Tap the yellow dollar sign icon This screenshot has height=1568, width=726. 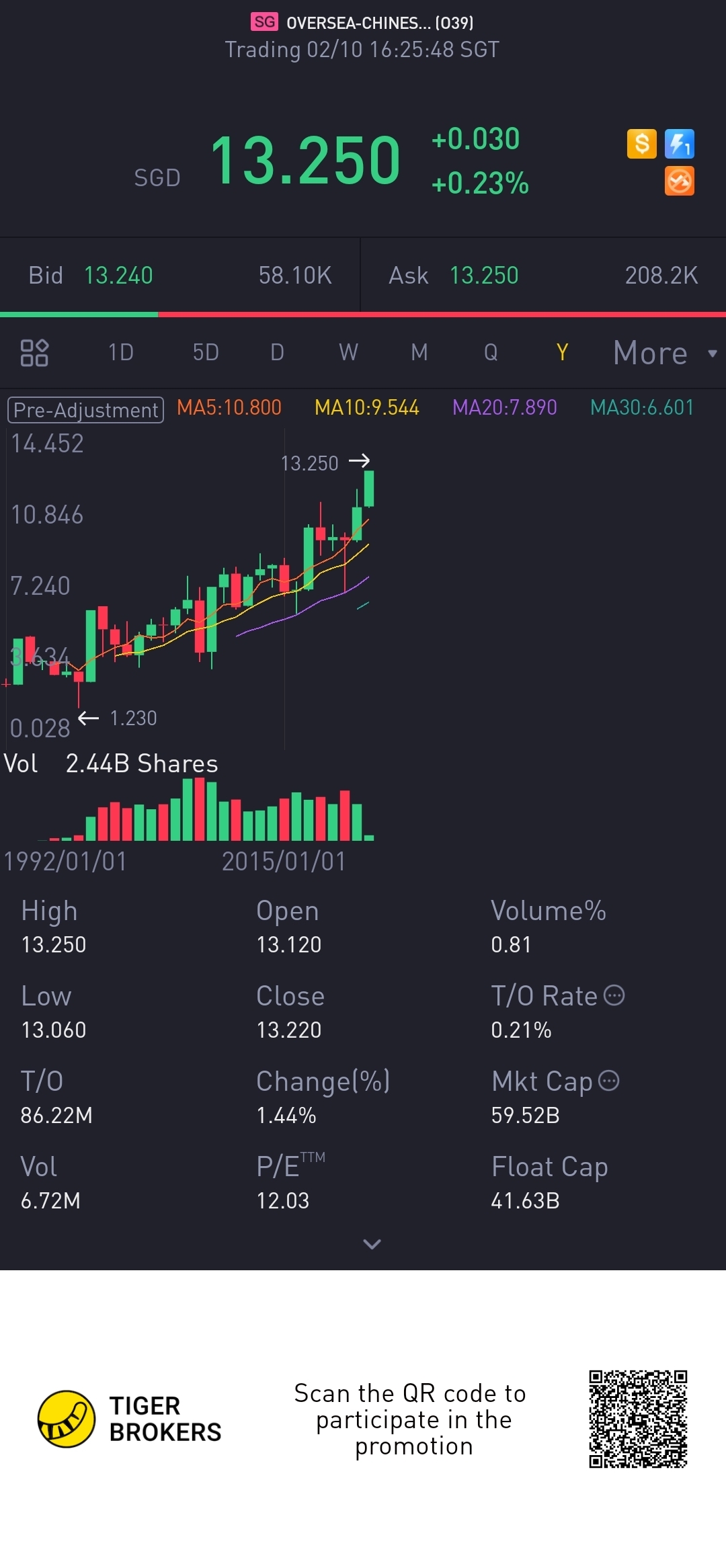[641, 144]
